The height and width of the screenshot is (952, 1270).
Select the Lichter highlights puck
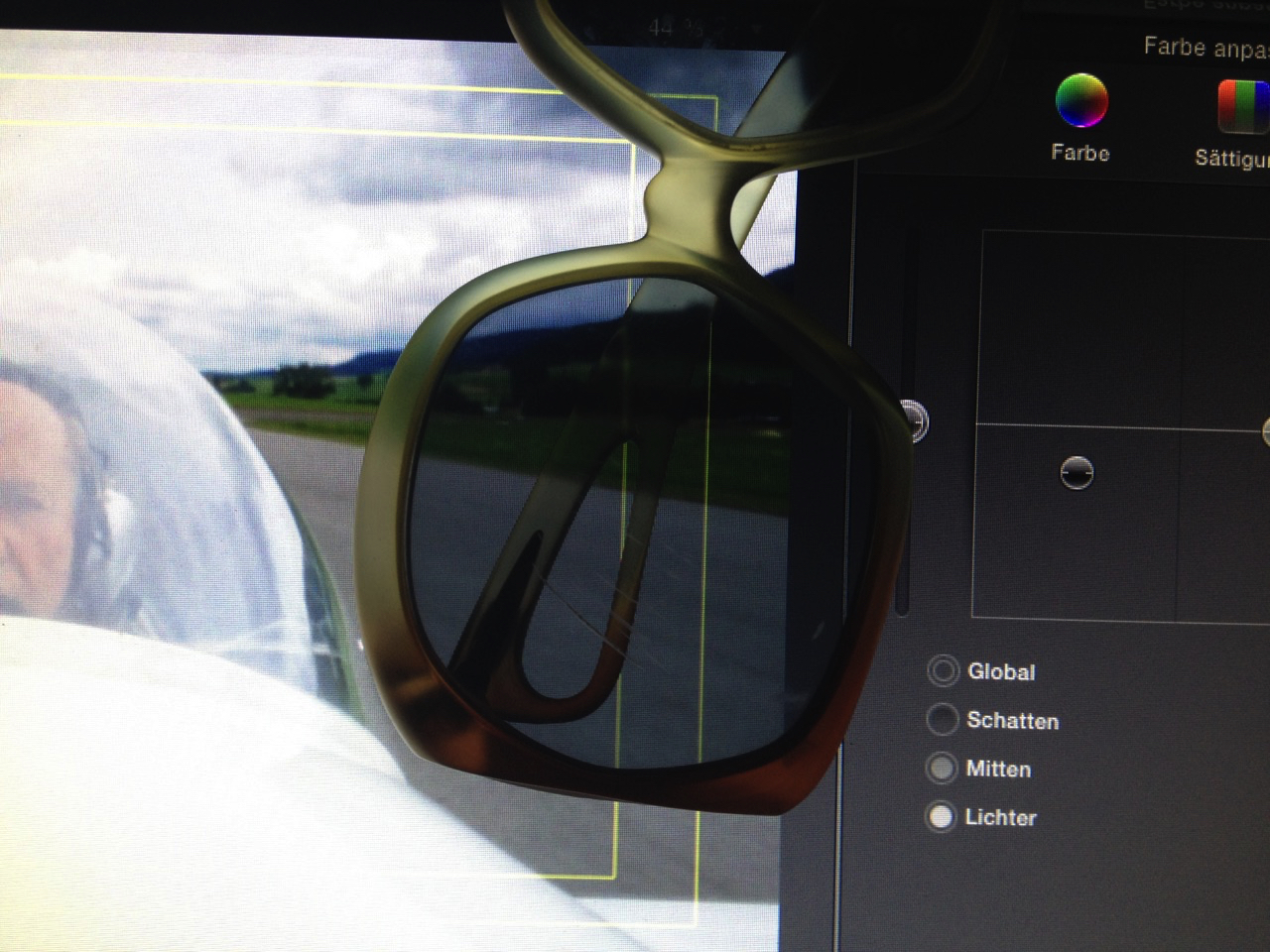940,817
